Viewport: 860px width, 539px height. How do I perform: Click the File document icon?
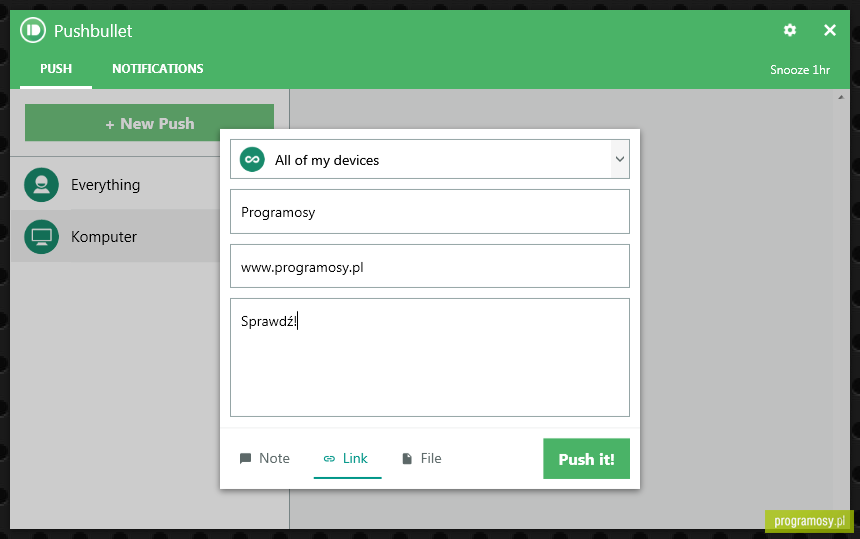pyautogui.click(x=407, y=458)
